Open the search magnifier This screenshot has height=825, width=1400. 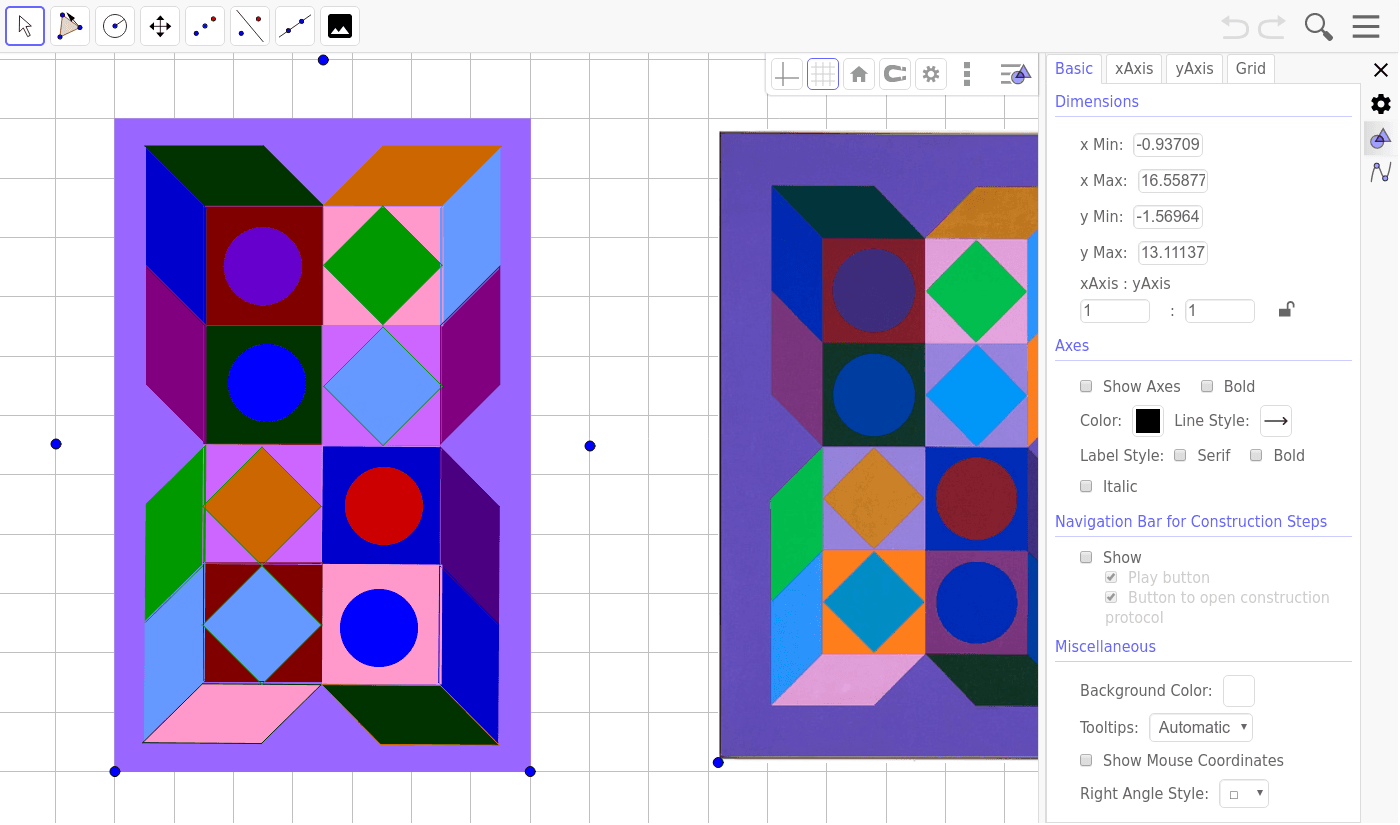point(1319,27)
